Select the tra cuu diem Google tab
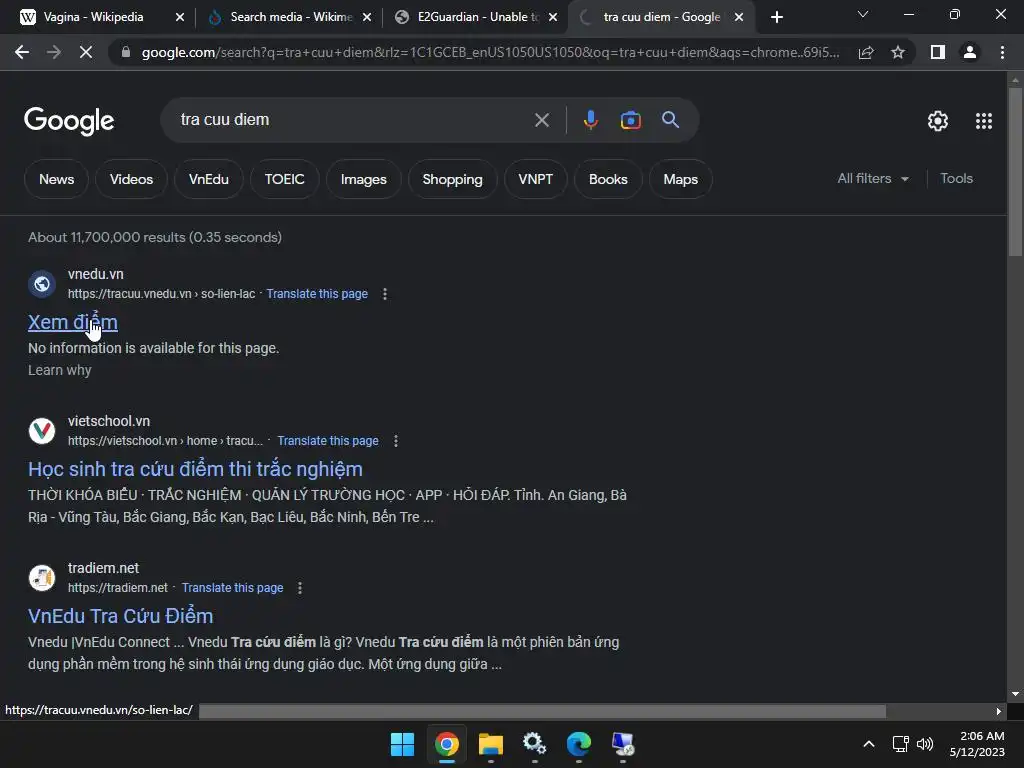Screen dimensions: 1024x768 point(662,17)
